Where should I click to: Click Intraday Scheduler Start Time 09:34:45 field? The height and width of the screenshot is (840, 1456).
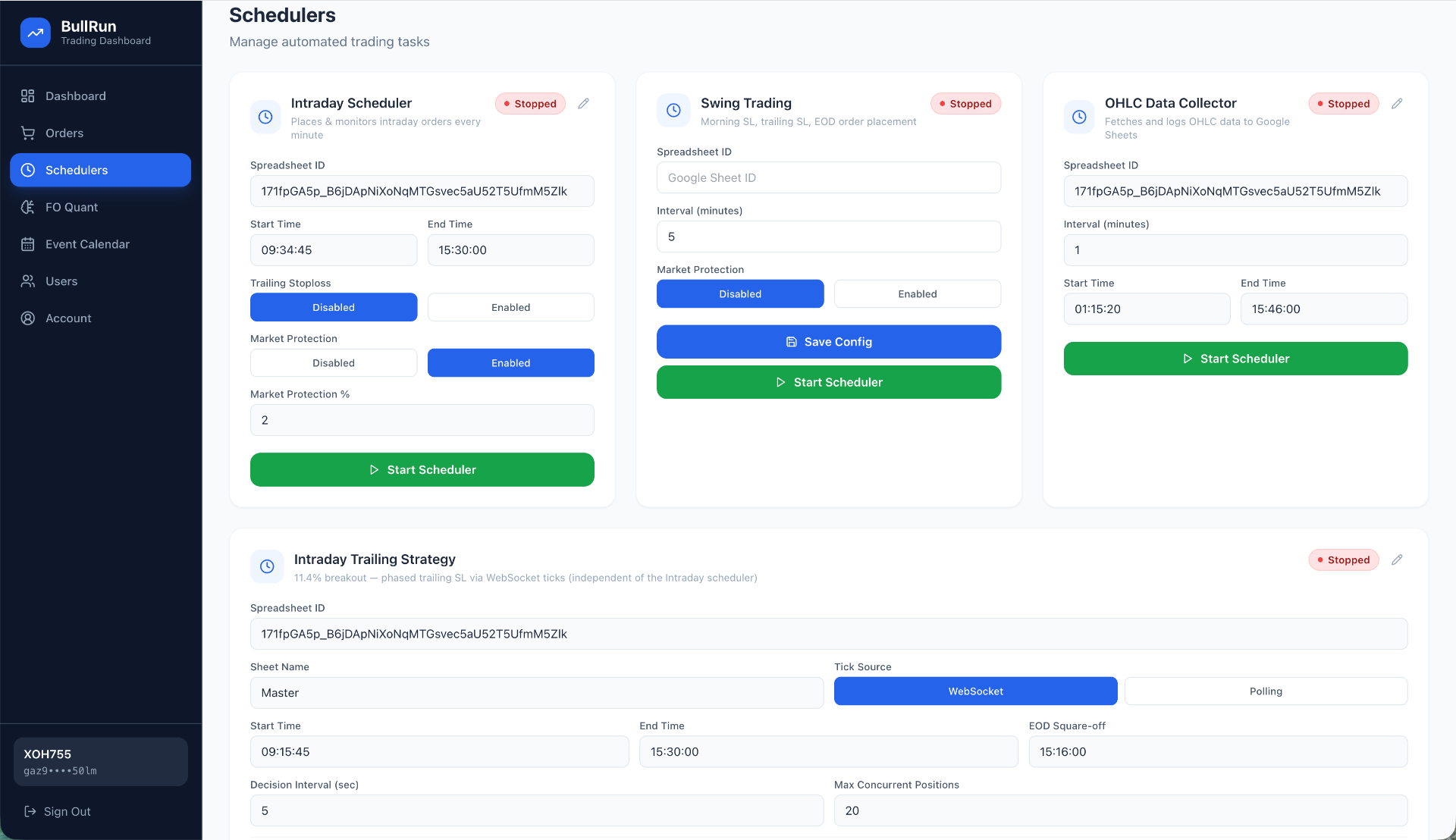coord(334,250)
